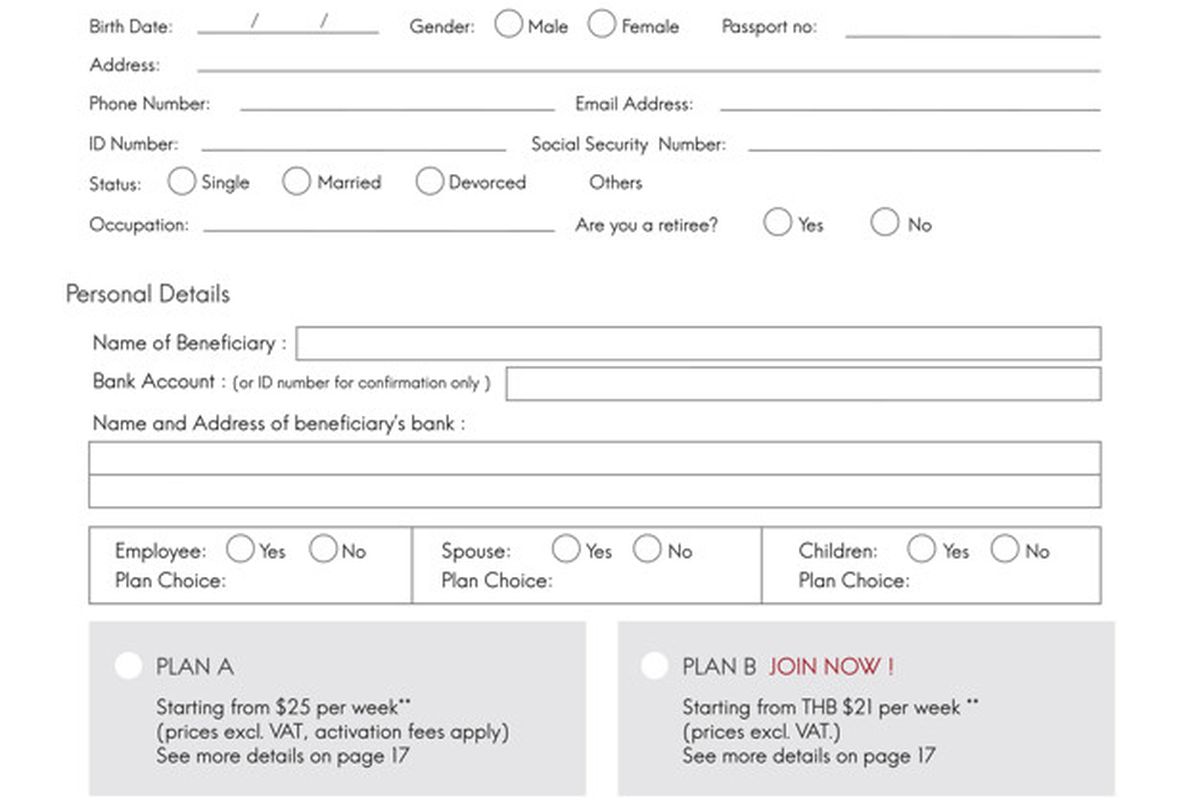
Task: Select Yes under Employee
Action: pos(240,548)
